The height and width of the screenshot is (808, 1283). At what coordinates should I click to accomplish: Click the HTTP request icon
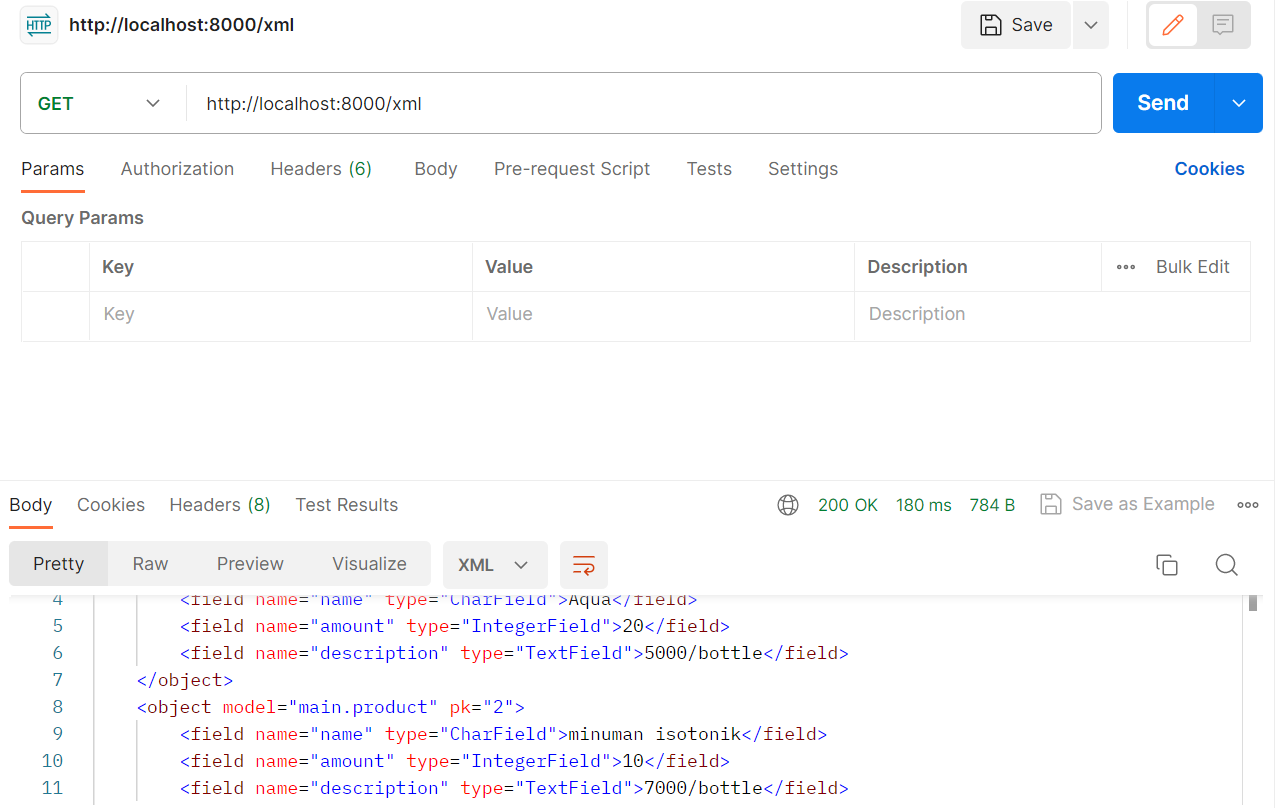pos(38,23)
